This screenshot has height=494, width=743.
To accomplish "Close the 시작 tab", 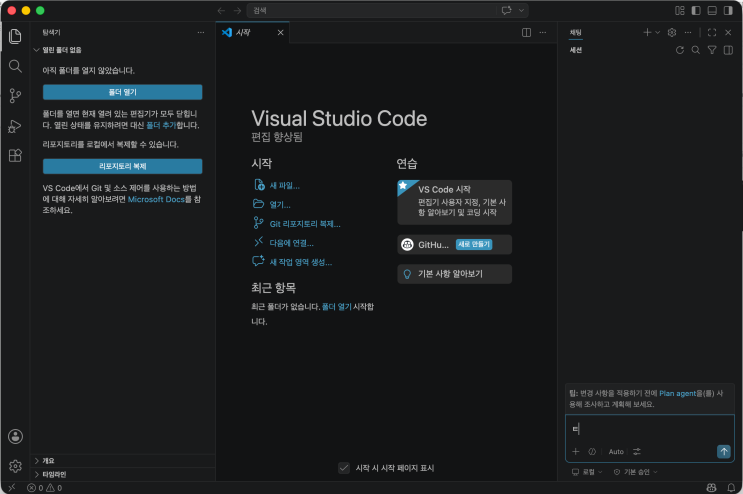I will [x=281, y=32].
